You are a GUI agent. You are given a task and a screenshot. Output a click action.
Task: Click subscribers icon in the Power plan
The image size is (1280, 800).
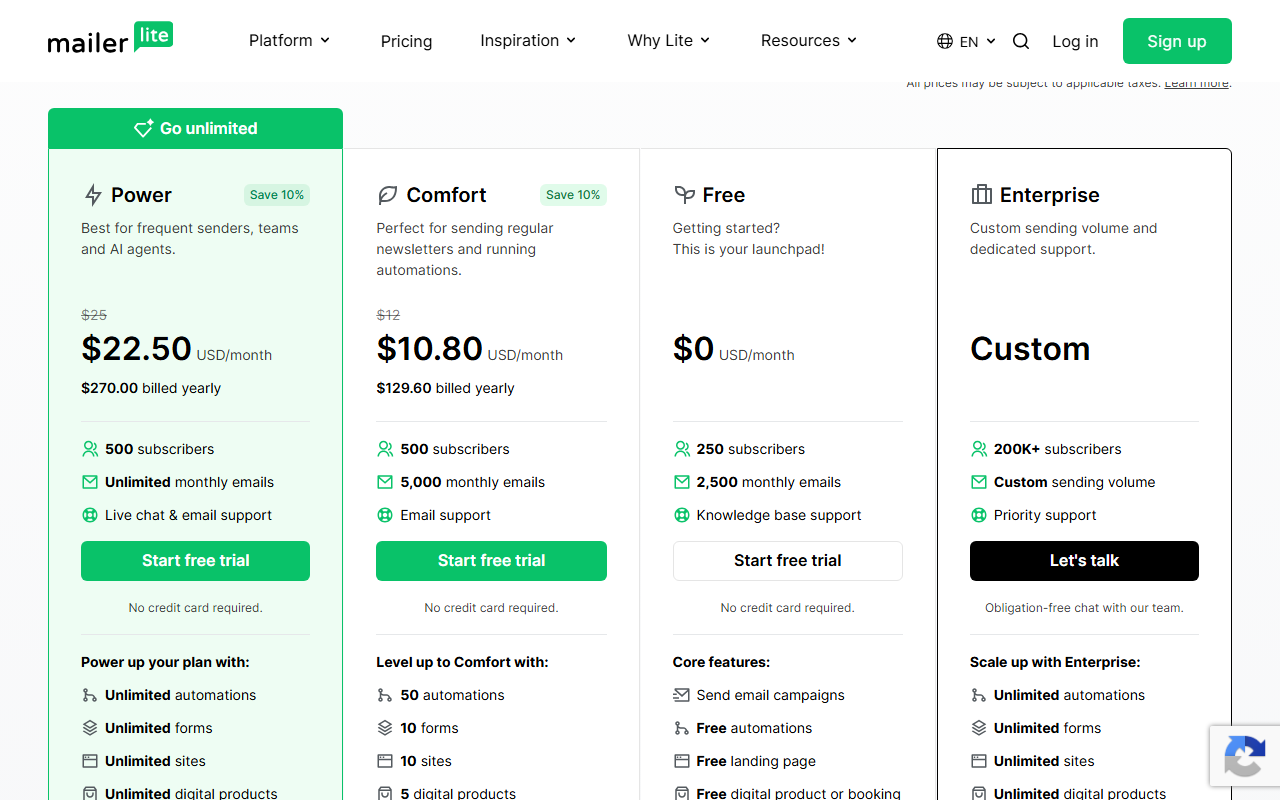90,449
